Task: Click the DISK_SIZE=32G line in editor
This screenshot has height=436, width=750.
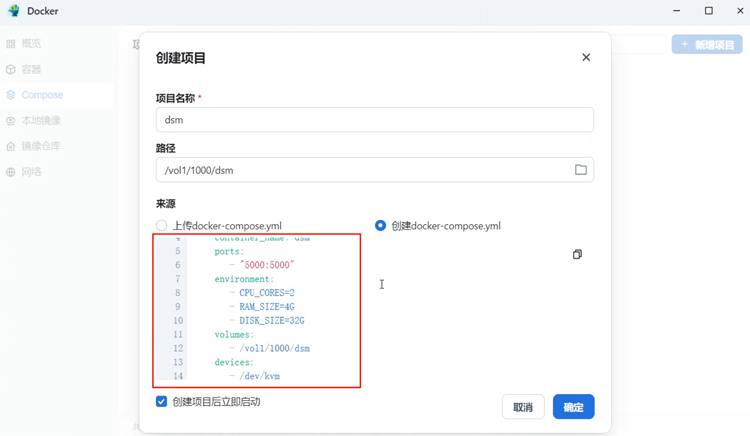Action: (272, 320)
